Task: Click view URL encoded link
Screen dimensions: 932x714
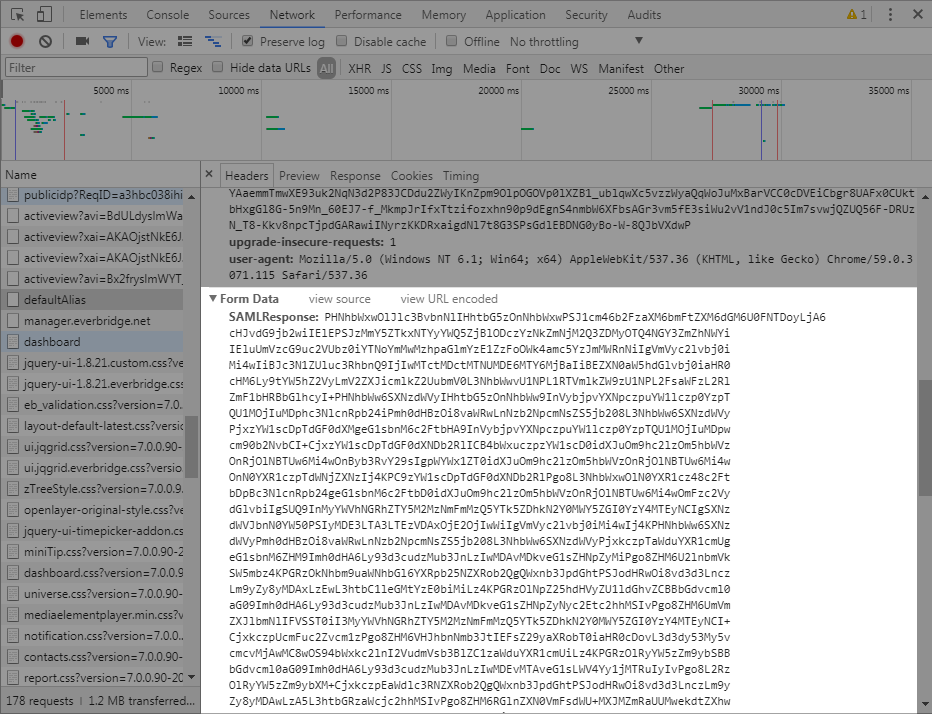Action: (x=449, y=299)
